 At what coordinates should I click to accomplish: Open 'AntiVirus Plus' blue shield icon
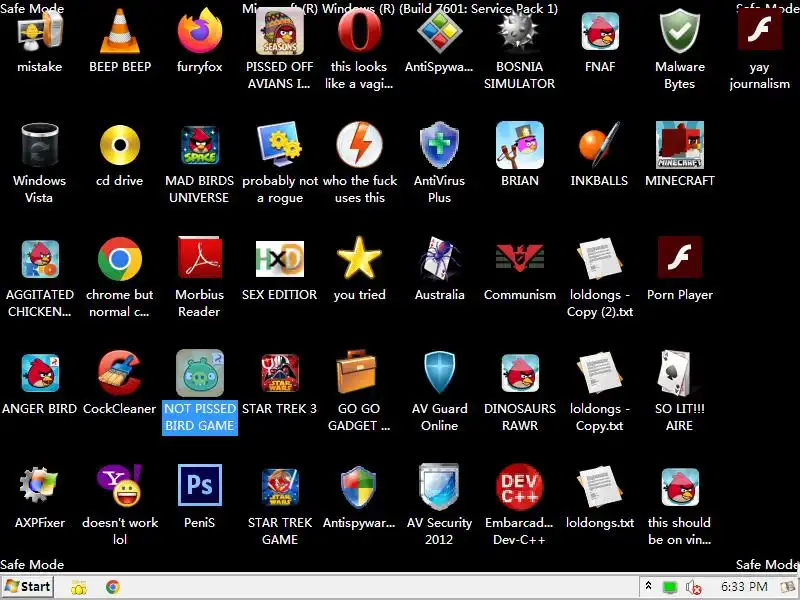pos(439,145)
